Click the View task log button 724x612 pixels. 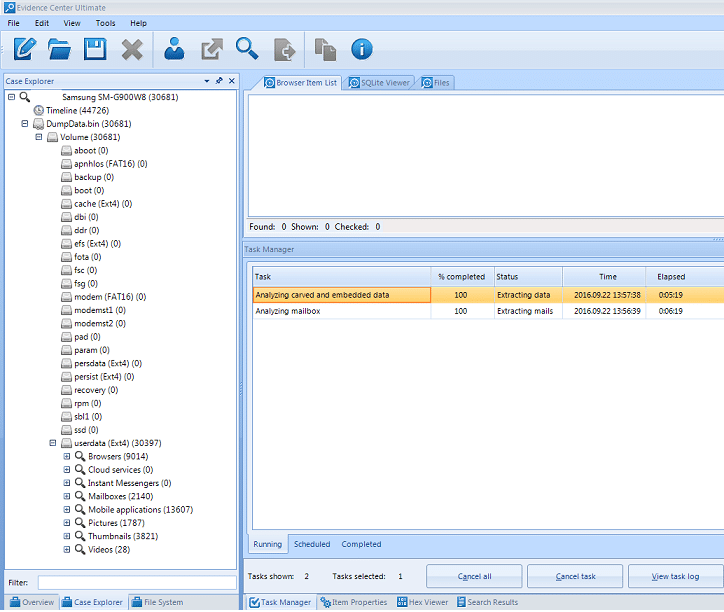pyautogui.click(x=676, y=576)
